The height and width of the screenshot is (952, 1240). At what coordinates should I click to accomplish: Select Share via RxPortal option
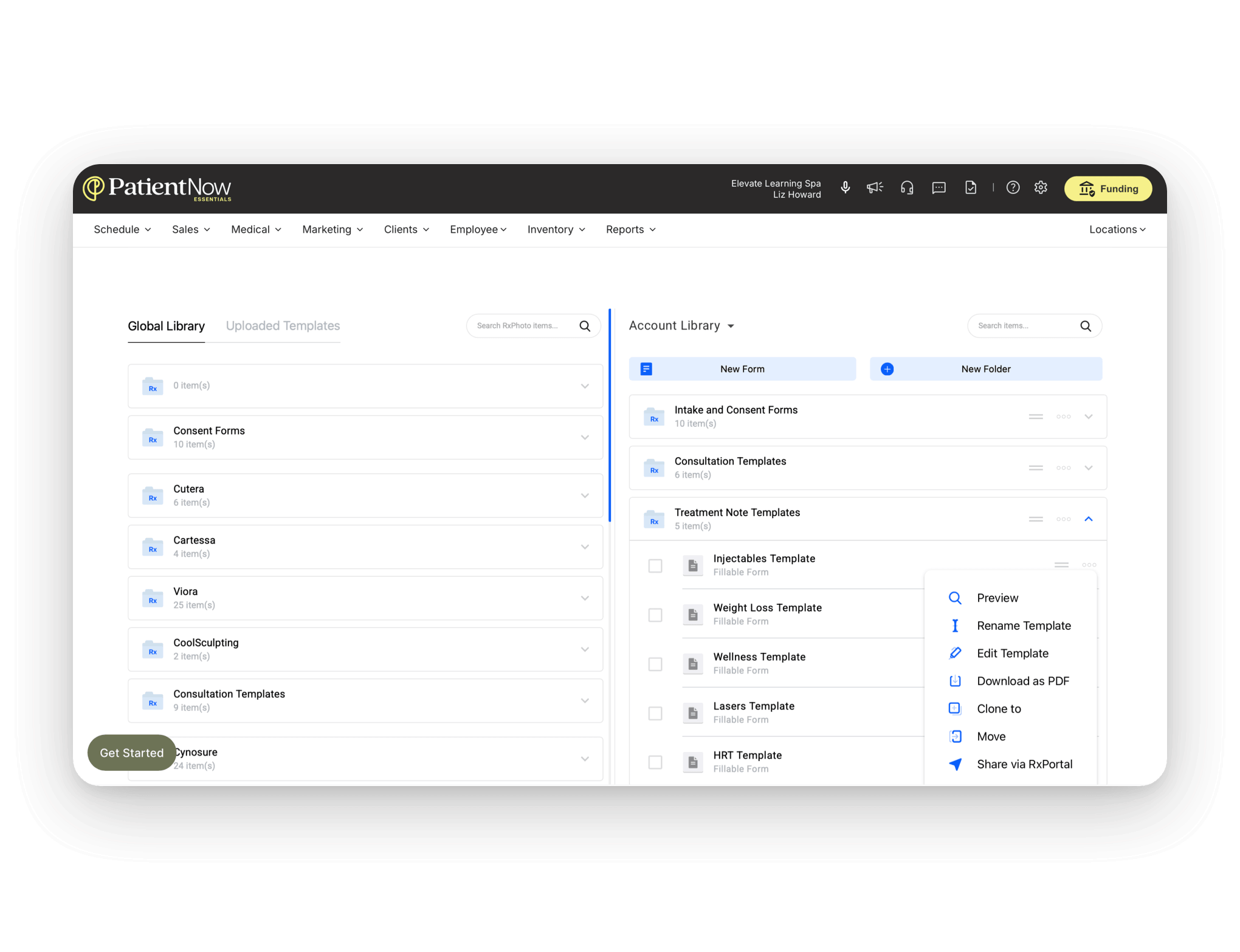[x=1010, y=765]
